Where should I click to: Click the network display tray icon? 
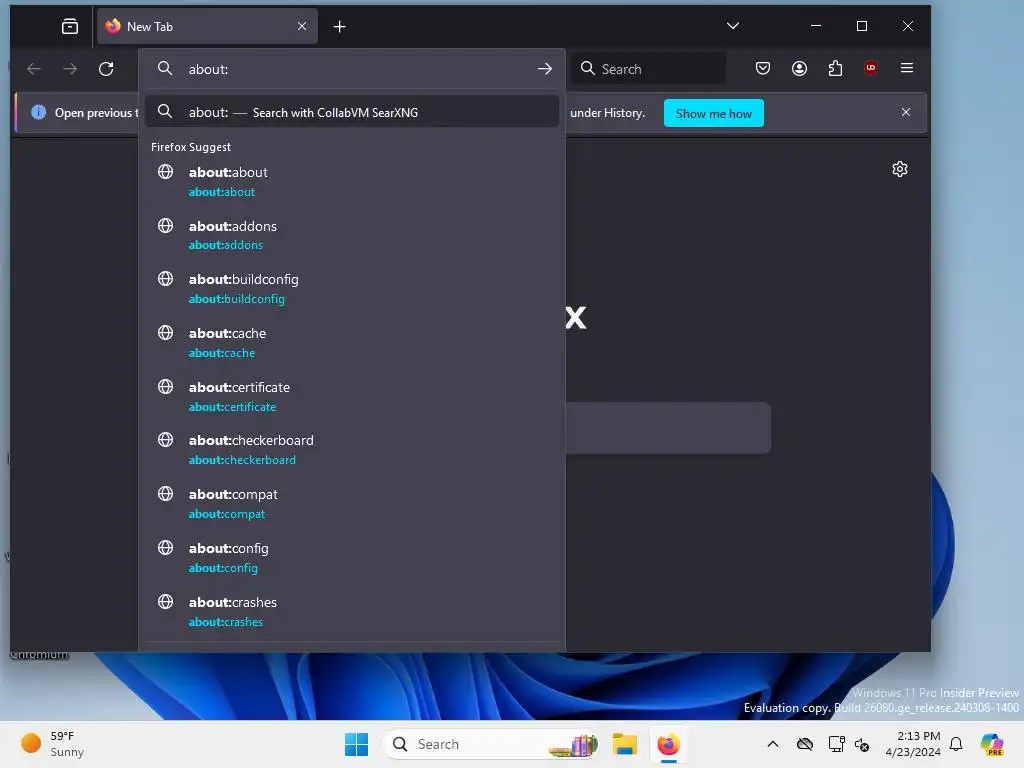click(836, 744)
